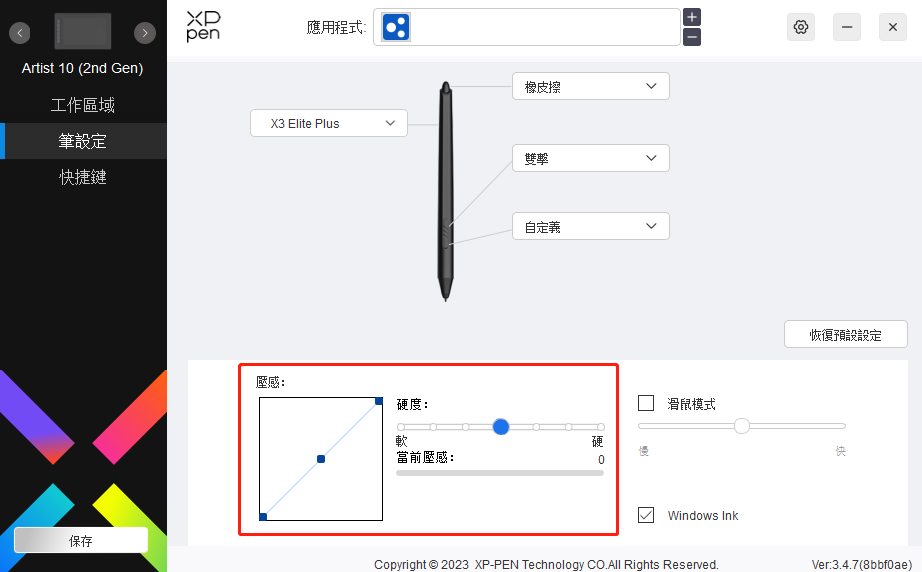Go to previous device with left arrow
The image size is (922, 572).
(x=19, y=33)
